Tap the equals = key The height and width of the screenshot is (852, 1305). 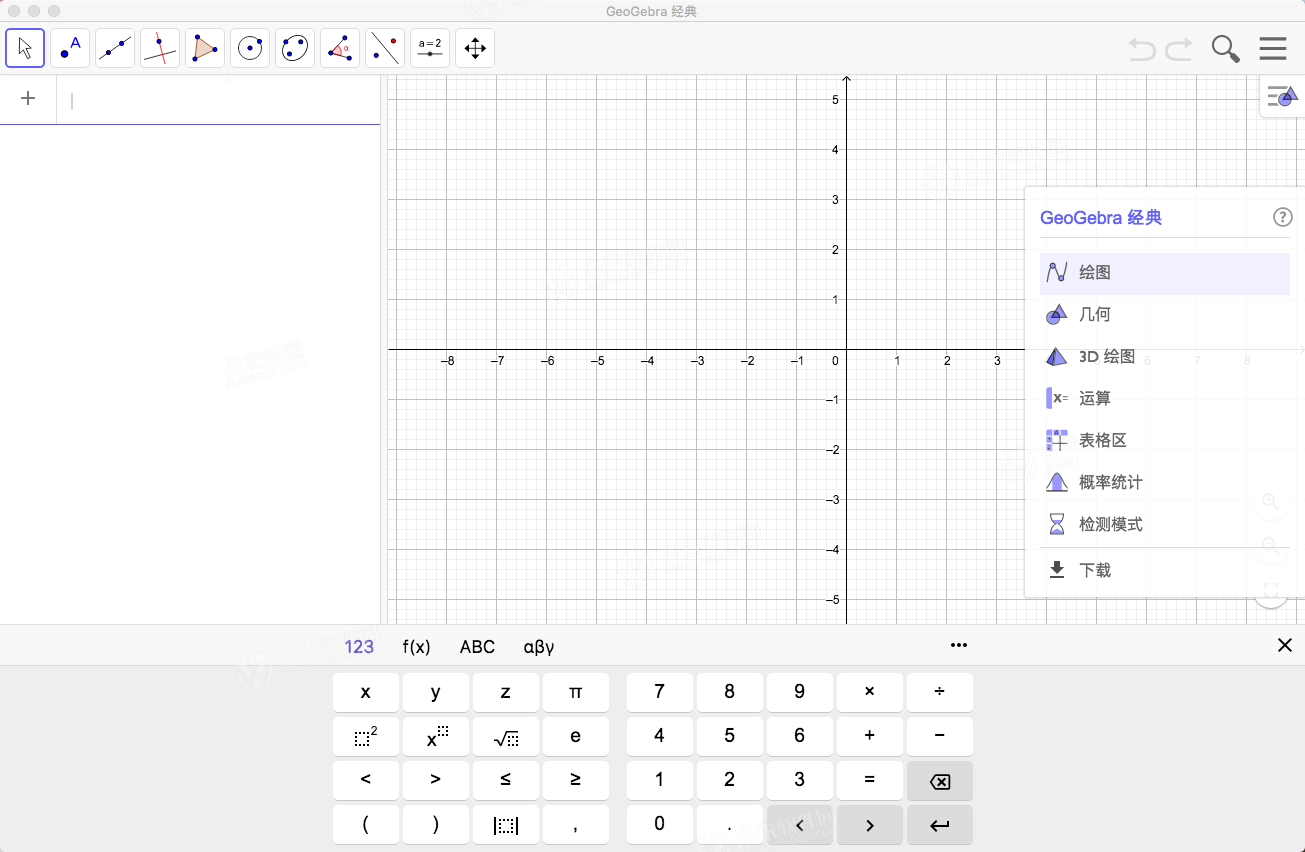[870, 780]
